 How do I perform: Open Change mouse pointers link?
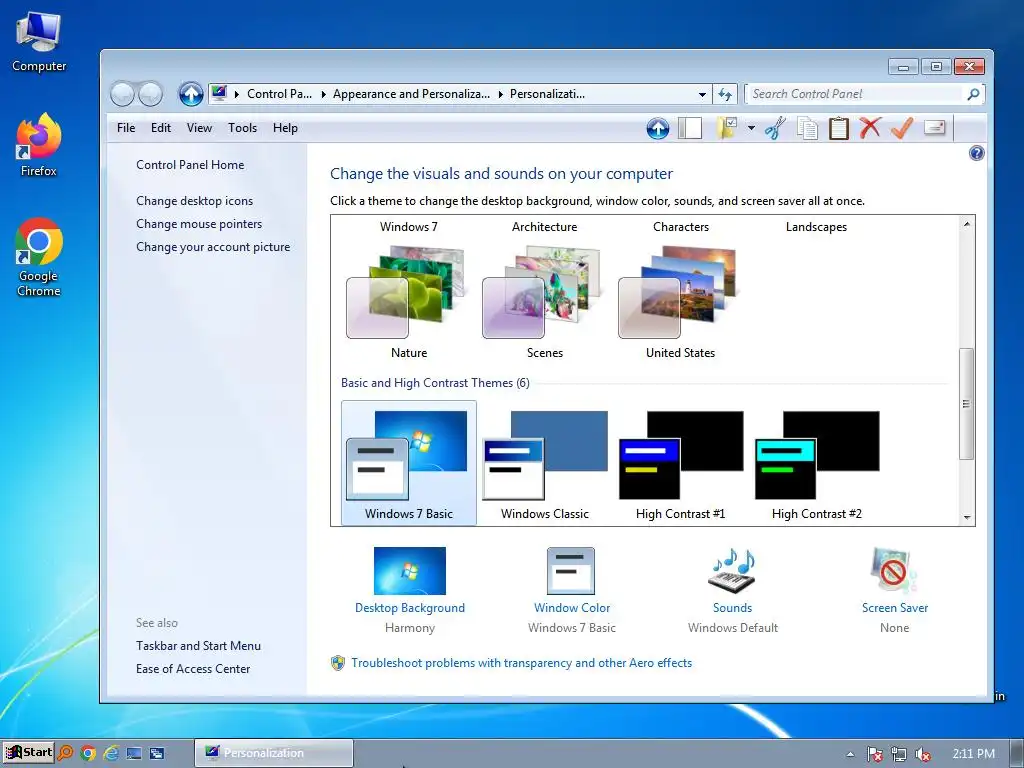[x=199, y=224]
